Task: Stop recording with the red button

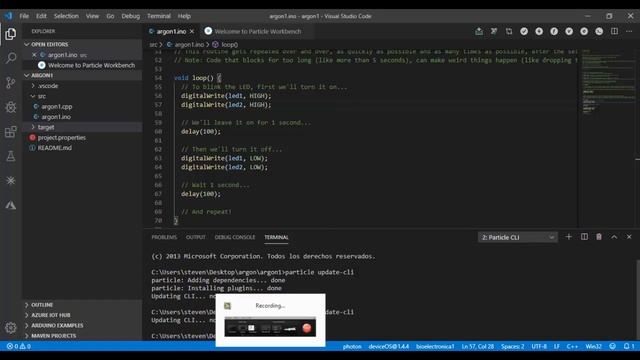Action: [307, 328]
